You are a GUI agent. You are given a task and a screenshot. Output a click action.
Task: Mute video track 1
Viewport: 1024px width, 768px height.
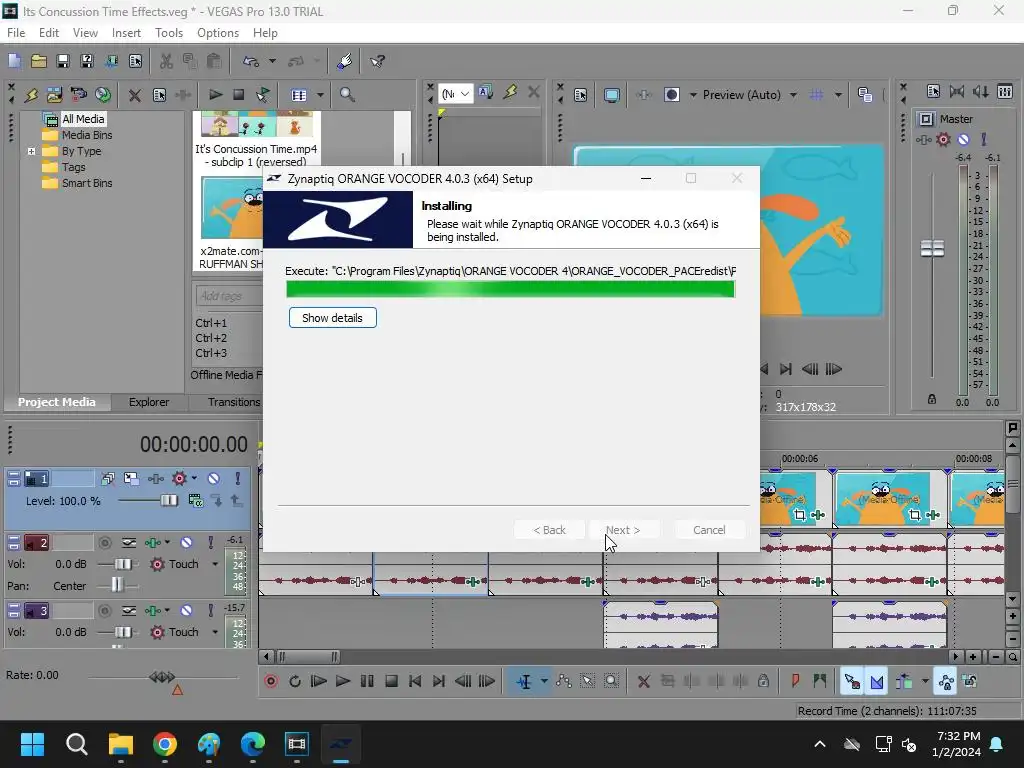[213, 479]
